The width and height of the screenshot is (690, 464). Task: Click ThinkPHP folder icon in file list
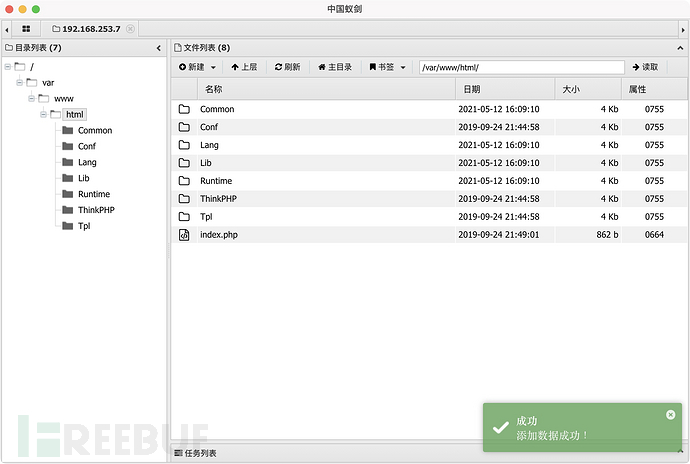click(184, 199)
